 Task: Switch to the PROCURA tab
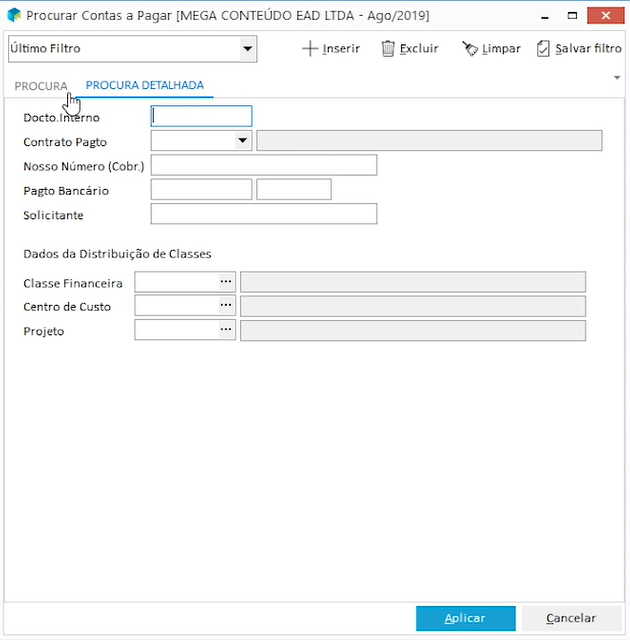[x=41, y=86]
